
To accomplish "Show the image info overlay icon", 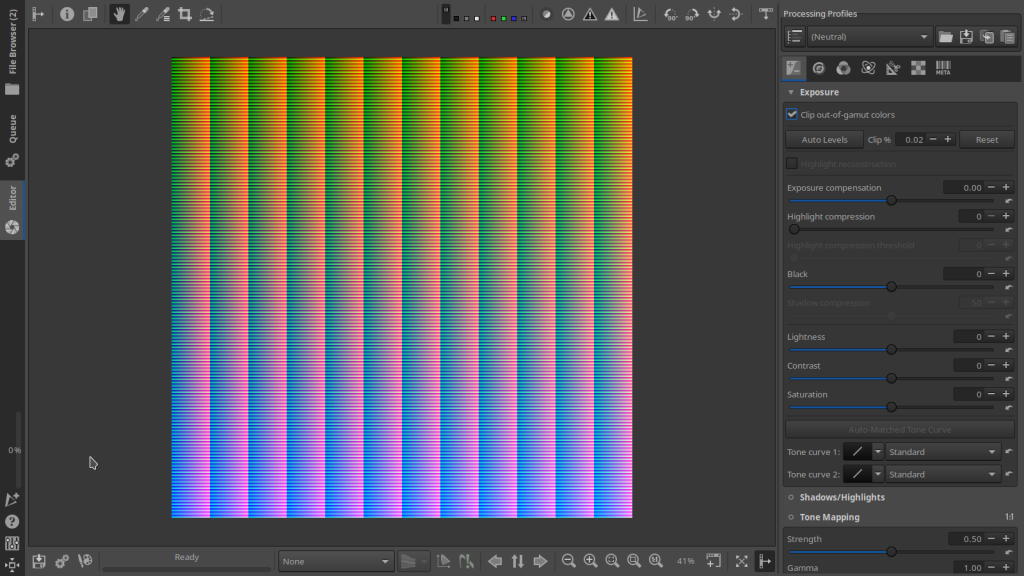I will [x=67, y=14].
